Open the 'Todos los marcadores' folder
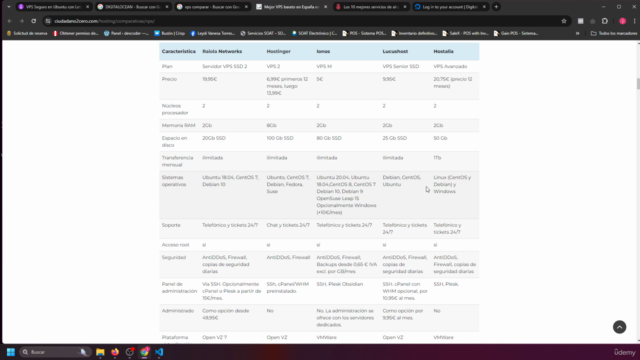The height and width of the screenshot is (360, 640). [613, 33]
